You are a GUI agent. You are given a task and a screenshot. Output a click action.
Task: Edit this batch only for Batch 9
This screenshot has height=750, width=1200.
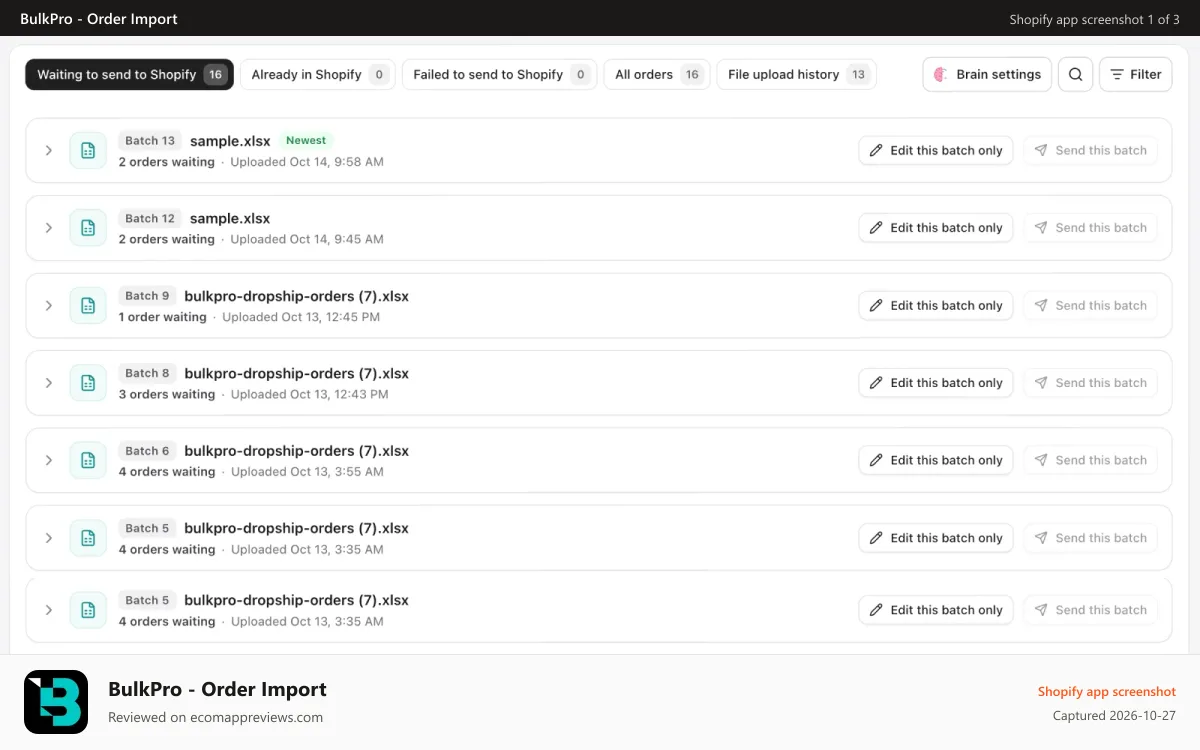click(936, 305)
